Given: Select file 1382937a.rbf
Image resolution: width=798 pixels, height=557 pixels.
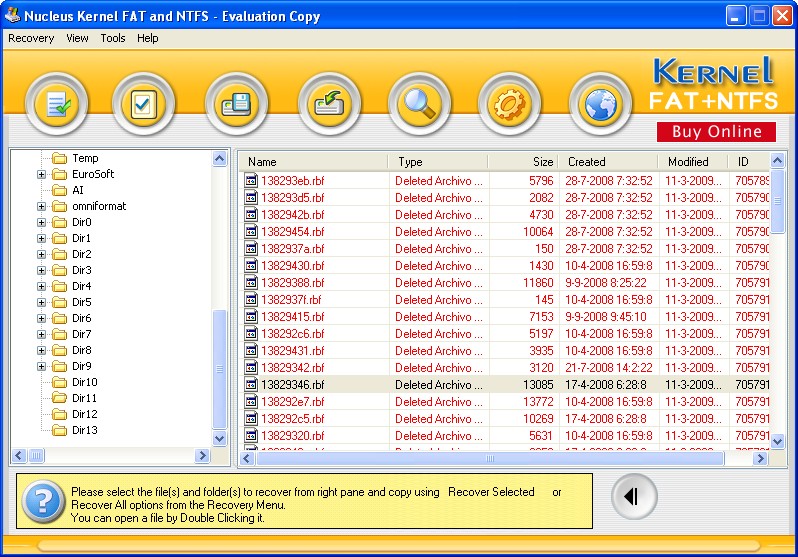Looking at the screenshot, I should pyautogui.click(x=293, y=248).
